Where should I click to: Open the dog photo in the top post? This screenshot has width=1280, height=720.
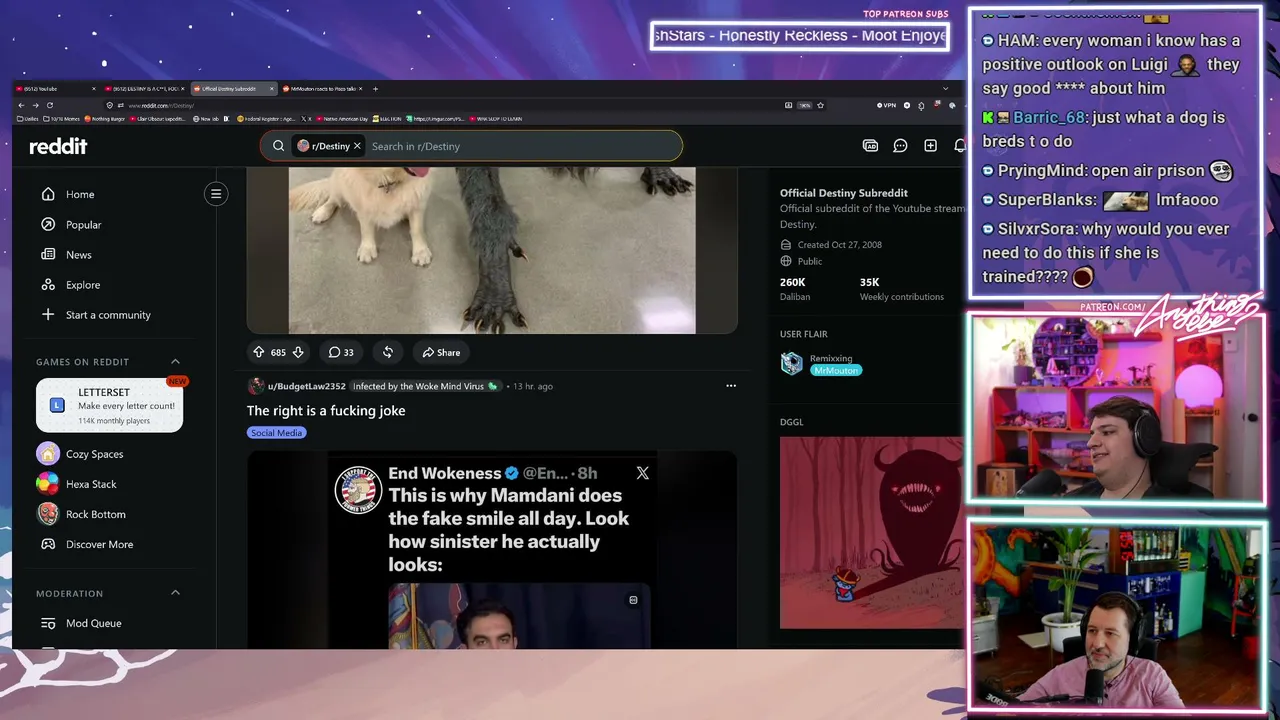[492, 249]
